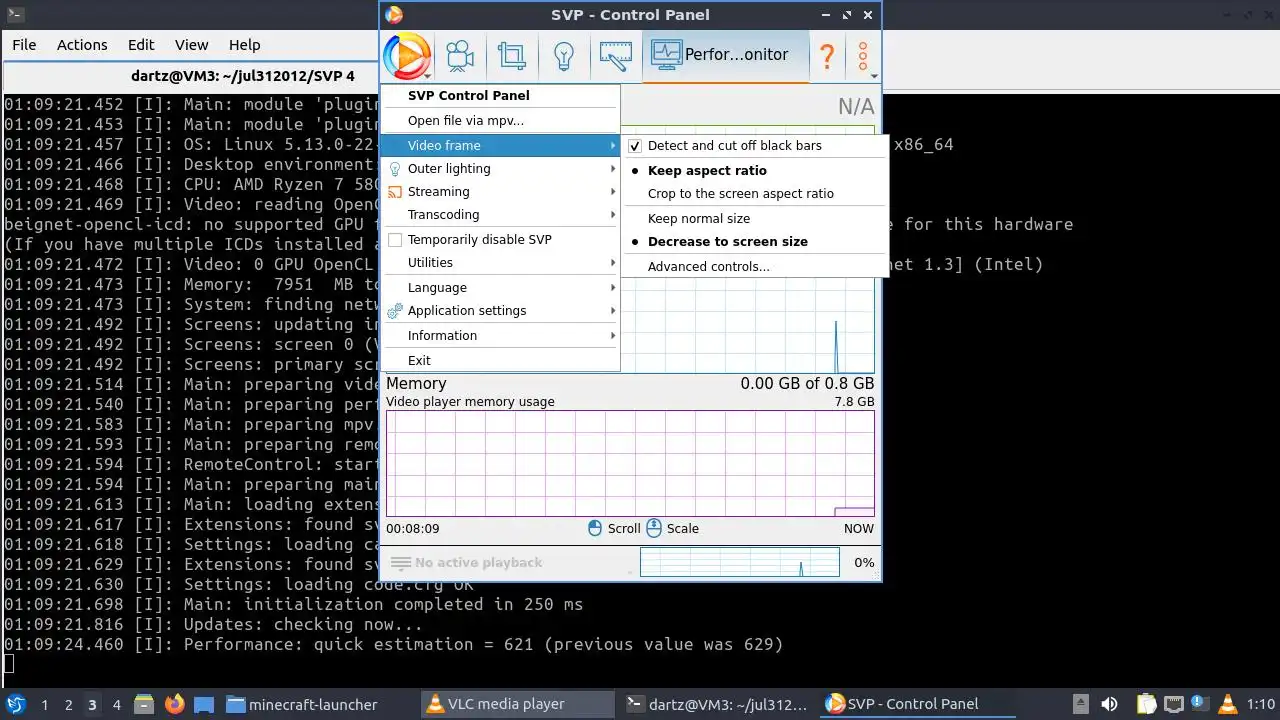Image resolution: width=1280 pixels, height=720 pixels.
Task: Open the outer lighting bulb icon
Action: [x=564, y=55]
